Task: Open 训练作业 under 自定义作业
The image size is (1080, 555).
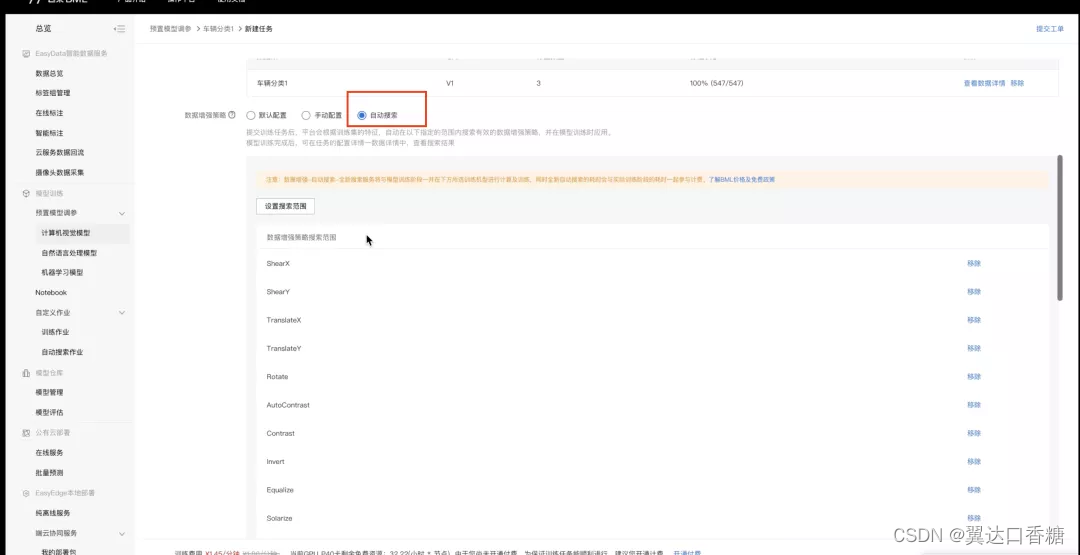Action: click(x=55, y=332)
